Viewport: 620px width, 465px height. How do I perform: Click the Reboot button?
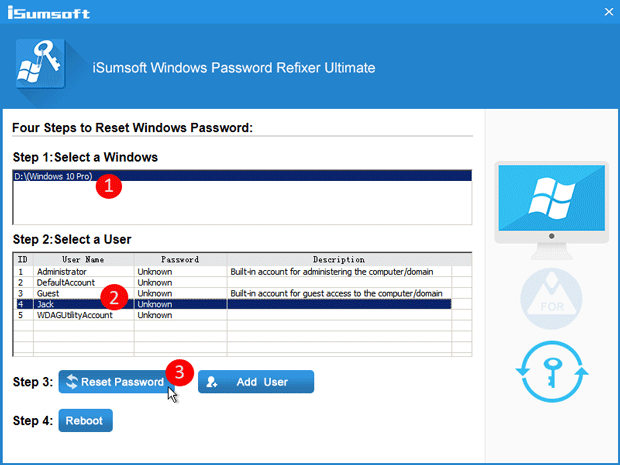(85, 420)
